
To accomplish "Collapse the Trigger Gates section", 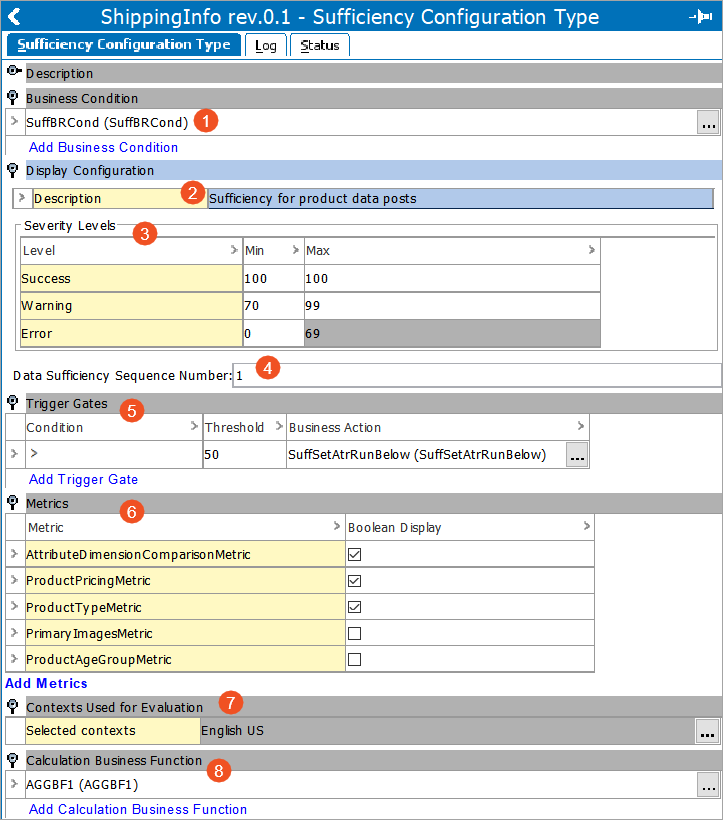I will pos(13,402).
